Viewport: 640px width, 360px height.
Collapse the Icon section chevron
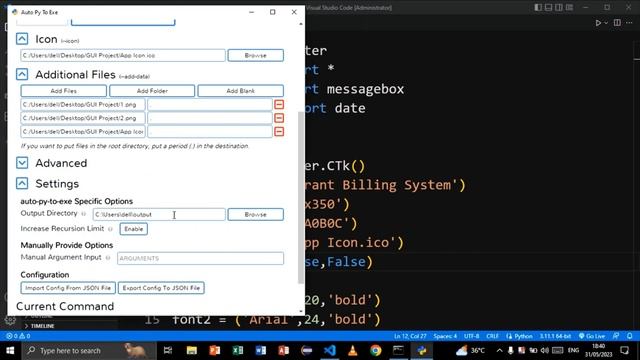coord(22,39)
